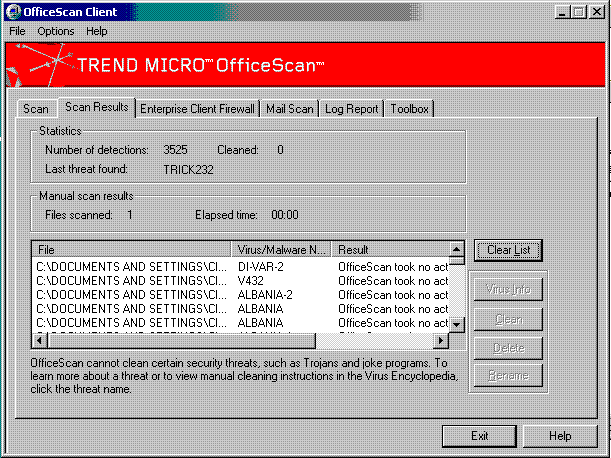The height and width of the screenshot is (458, 611).
Task: Select the DI-VAR-2 detection row
Action: click(x=241, y=267)
